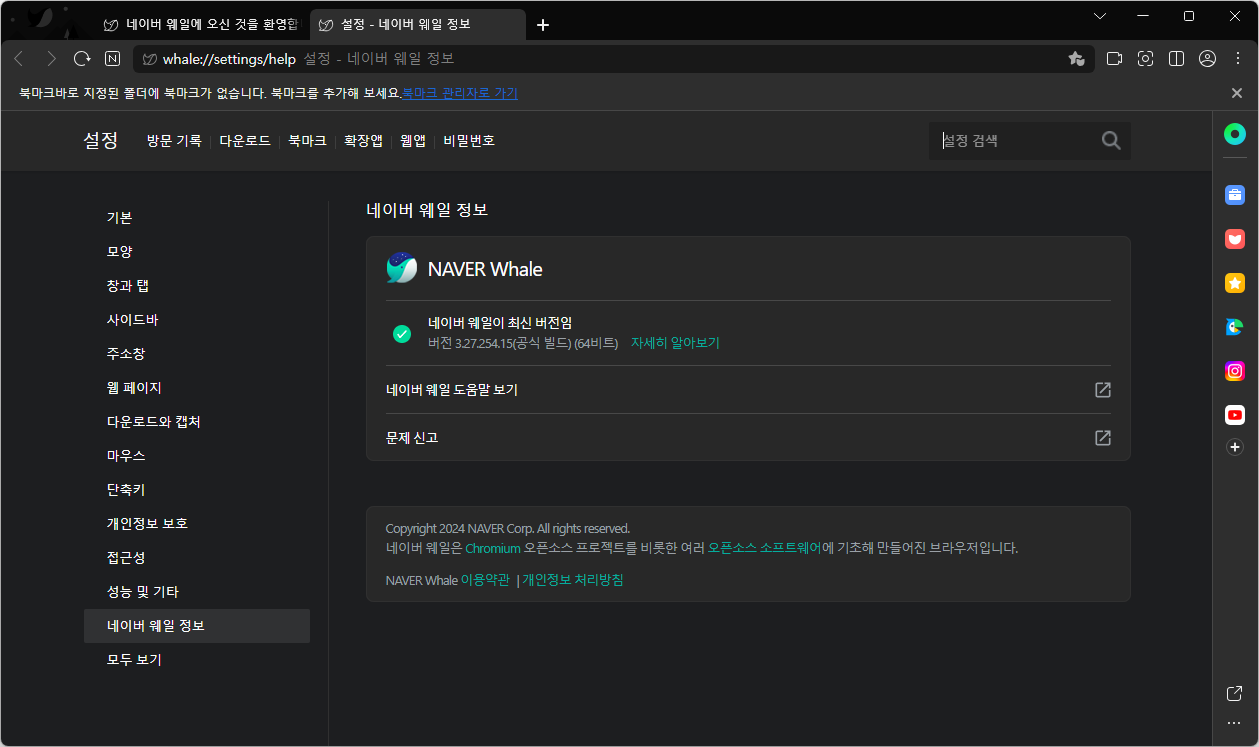The width and height of the screenshot is (1259, 747).
Task: Open tab search dropdown chevron
Action: (x=1100, y=16)
